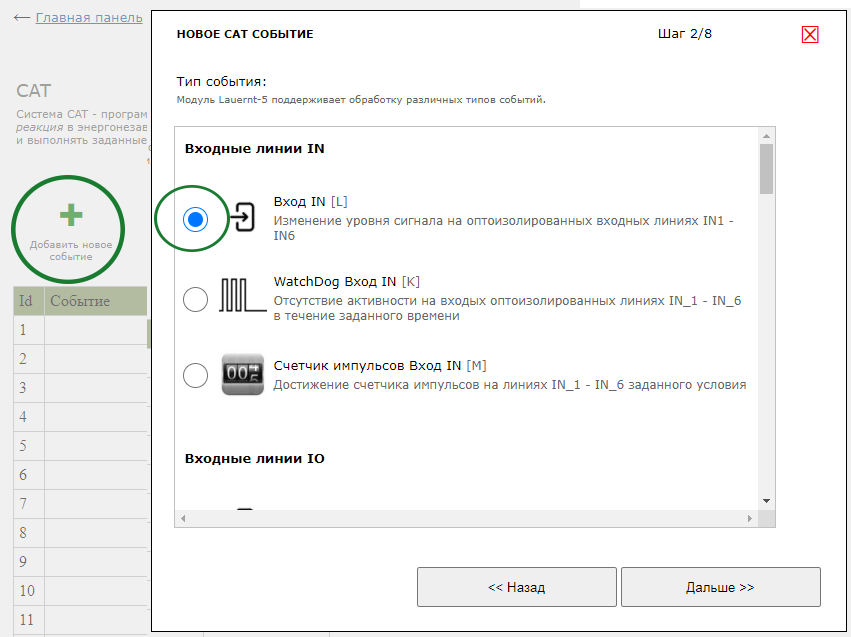The image size is (851, 637).
Task: Select the WatchDog Вход IN radio button
Action: coord(196,299)
